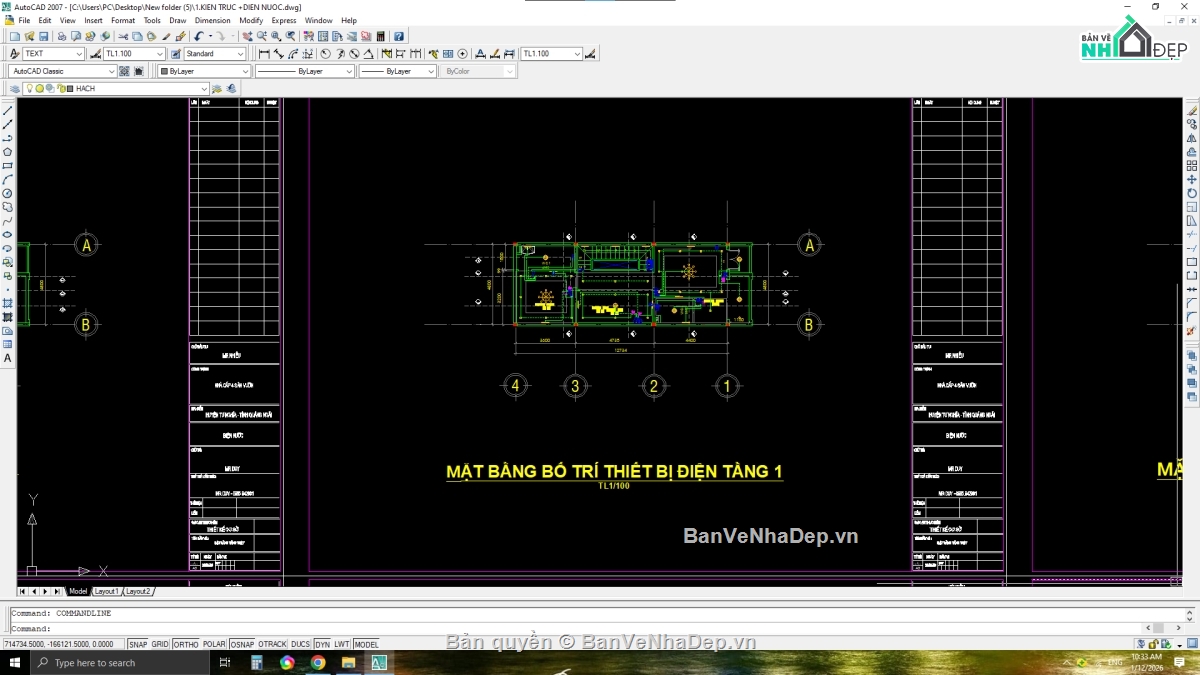Open the Layer Properties Manager icon

coord(15,88)
